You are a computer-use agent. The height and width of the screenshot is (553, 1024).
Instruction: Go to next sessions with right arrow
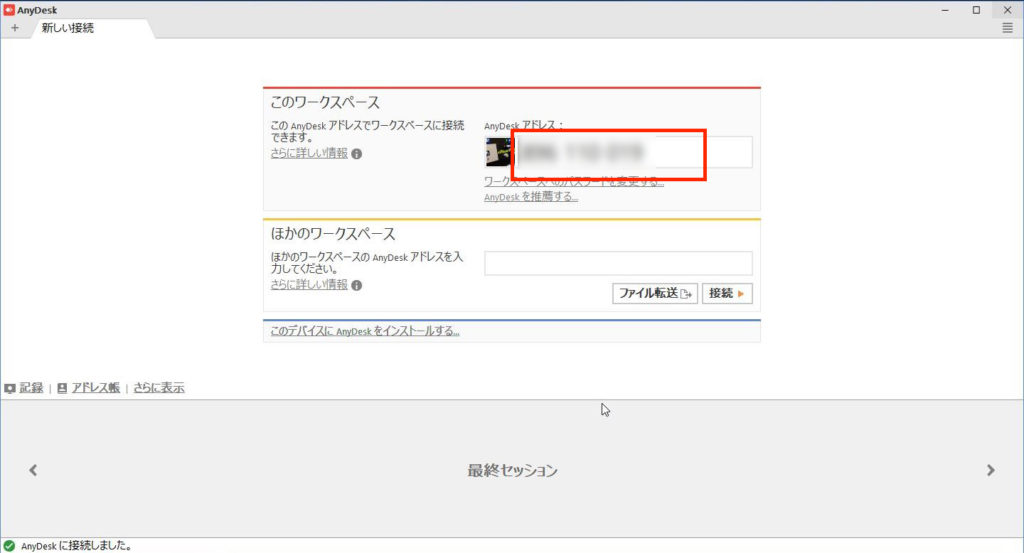pyautogui.click(x=991, y=470)
